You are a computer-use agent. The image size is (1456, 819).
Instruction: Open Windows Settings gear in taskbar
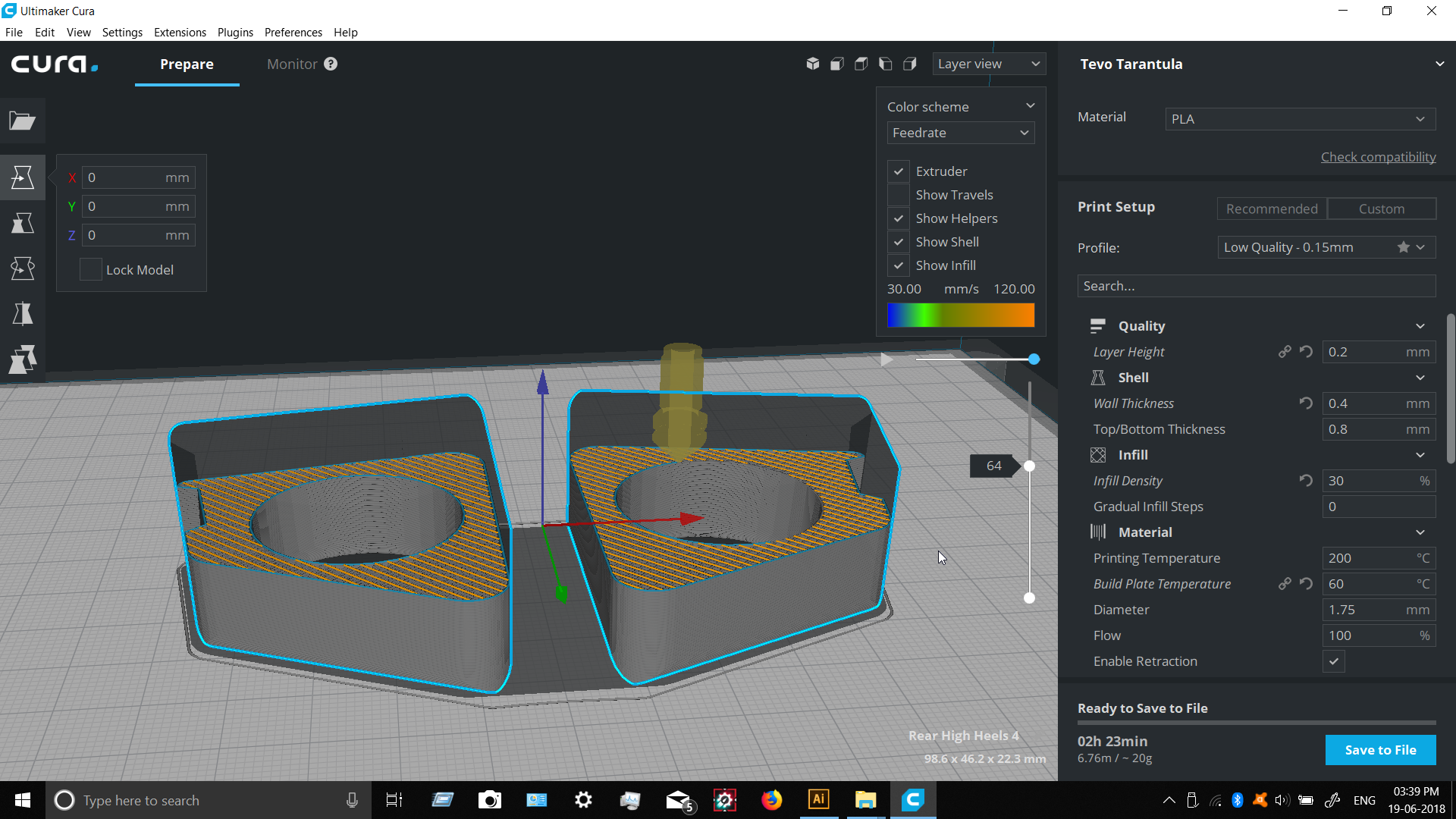tap(584, 800)
